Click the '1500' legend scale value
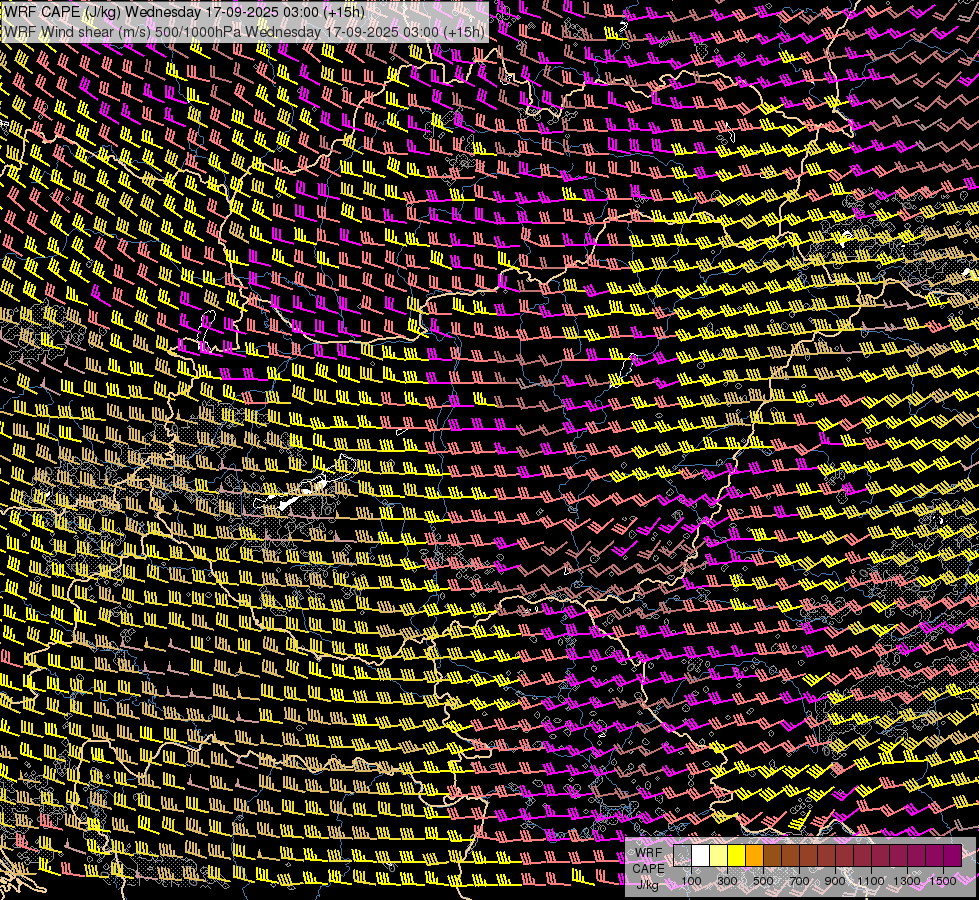979x900 pixels. click(x=943, y=881)
